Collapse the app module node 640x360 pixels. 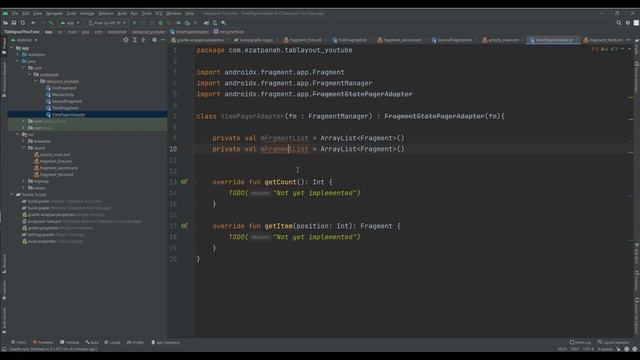[11, 48]
